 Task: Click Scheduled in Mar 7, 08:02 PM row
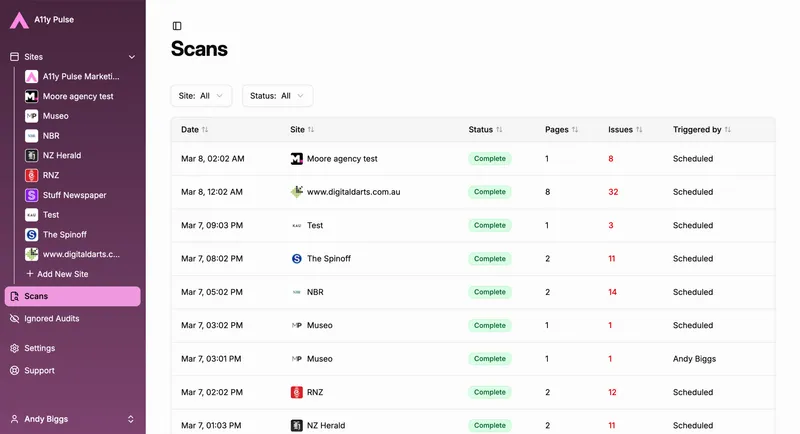tap(692, 259)
